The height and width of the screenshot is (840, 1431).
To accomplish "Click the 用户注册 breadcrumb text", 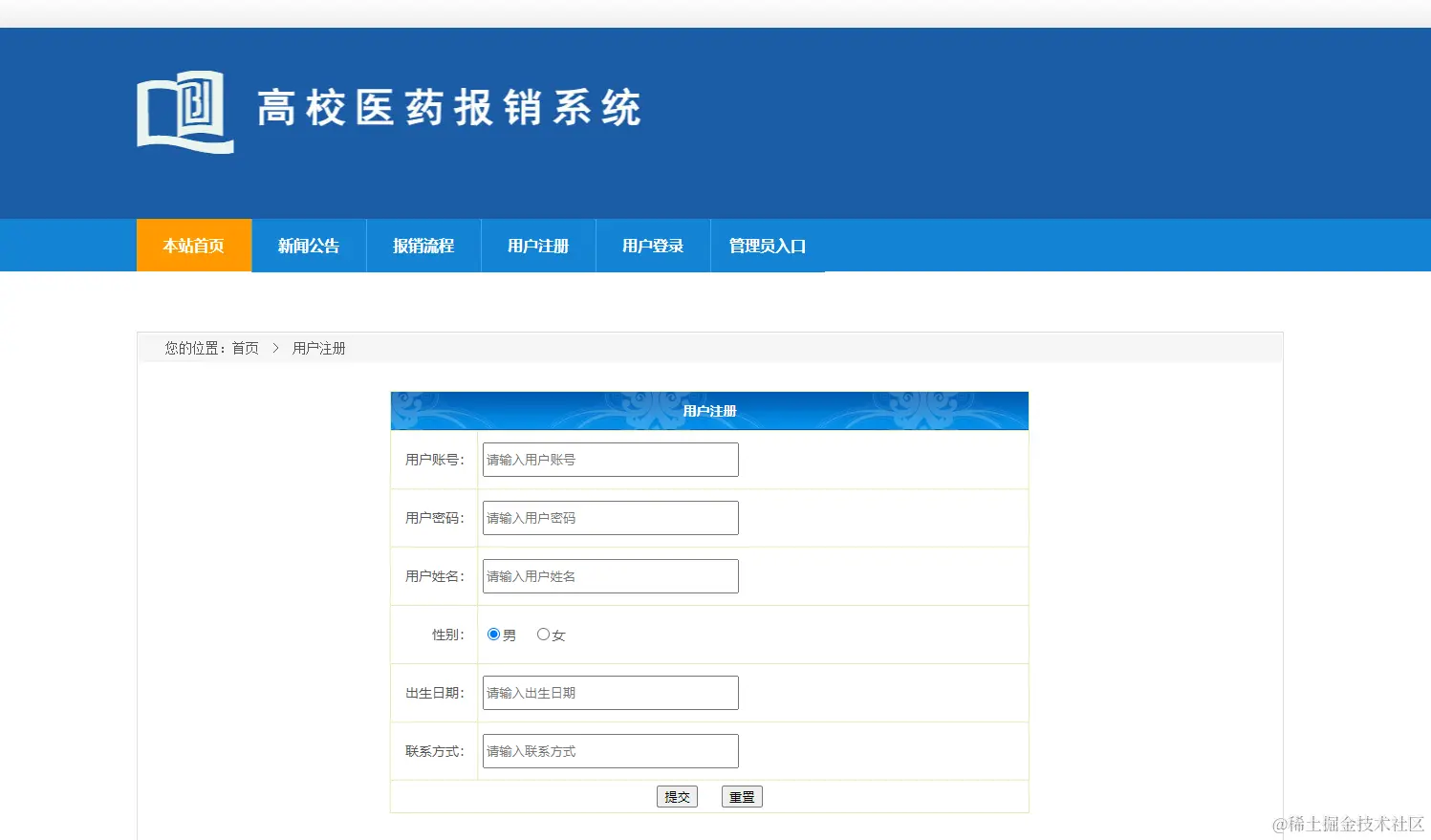I will tap(318, 348).
